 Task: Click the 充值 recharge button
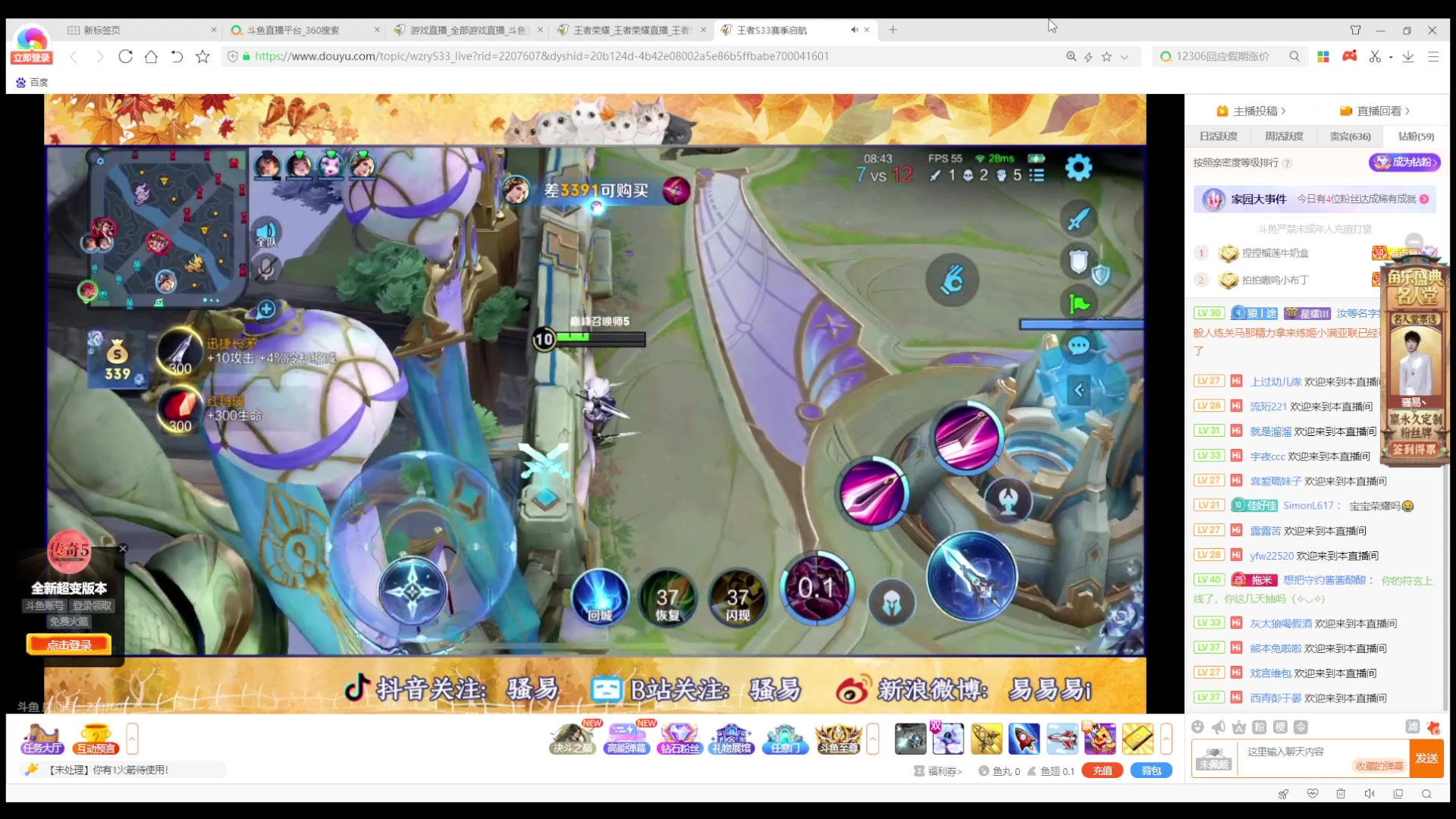[x=1102, y=770]
